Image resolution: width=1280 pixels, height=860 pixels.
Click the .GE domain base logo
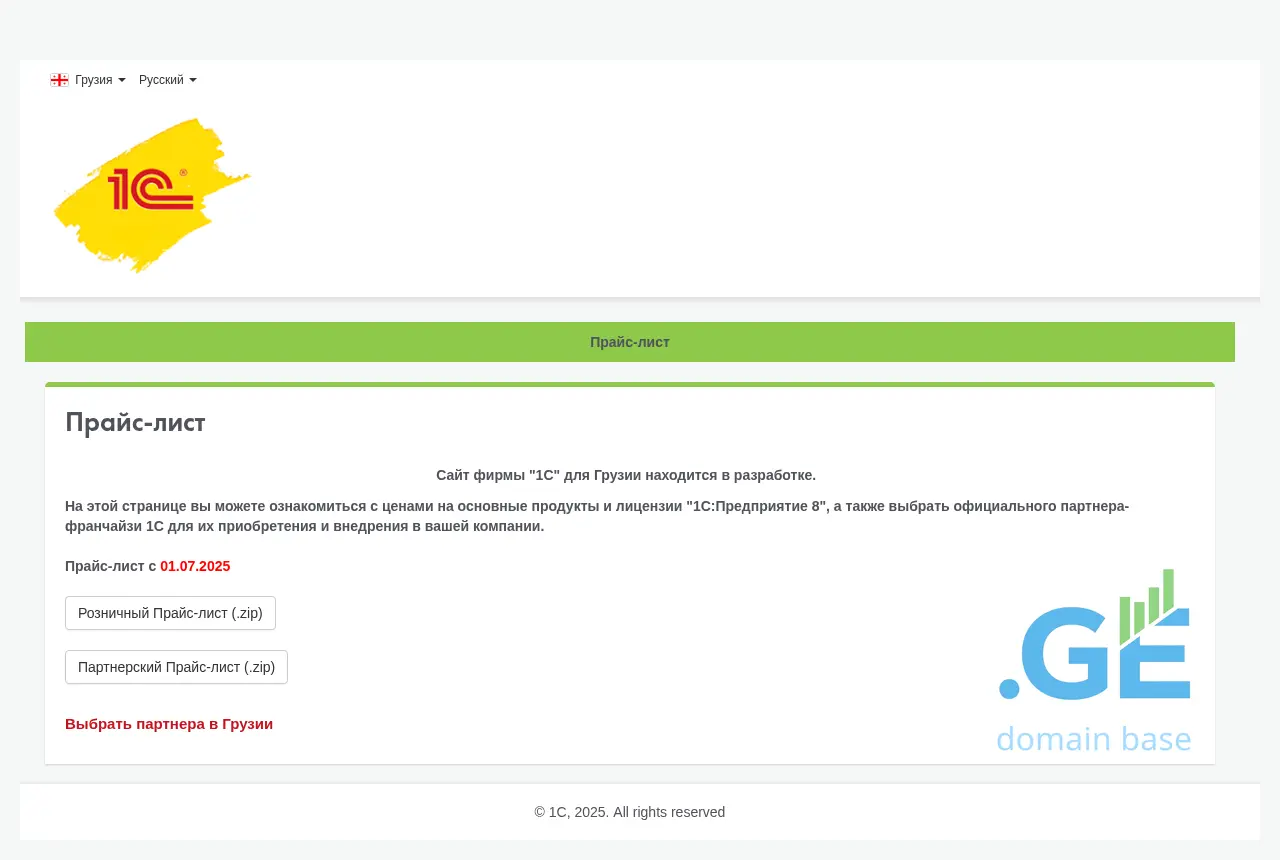point(1094,662)
